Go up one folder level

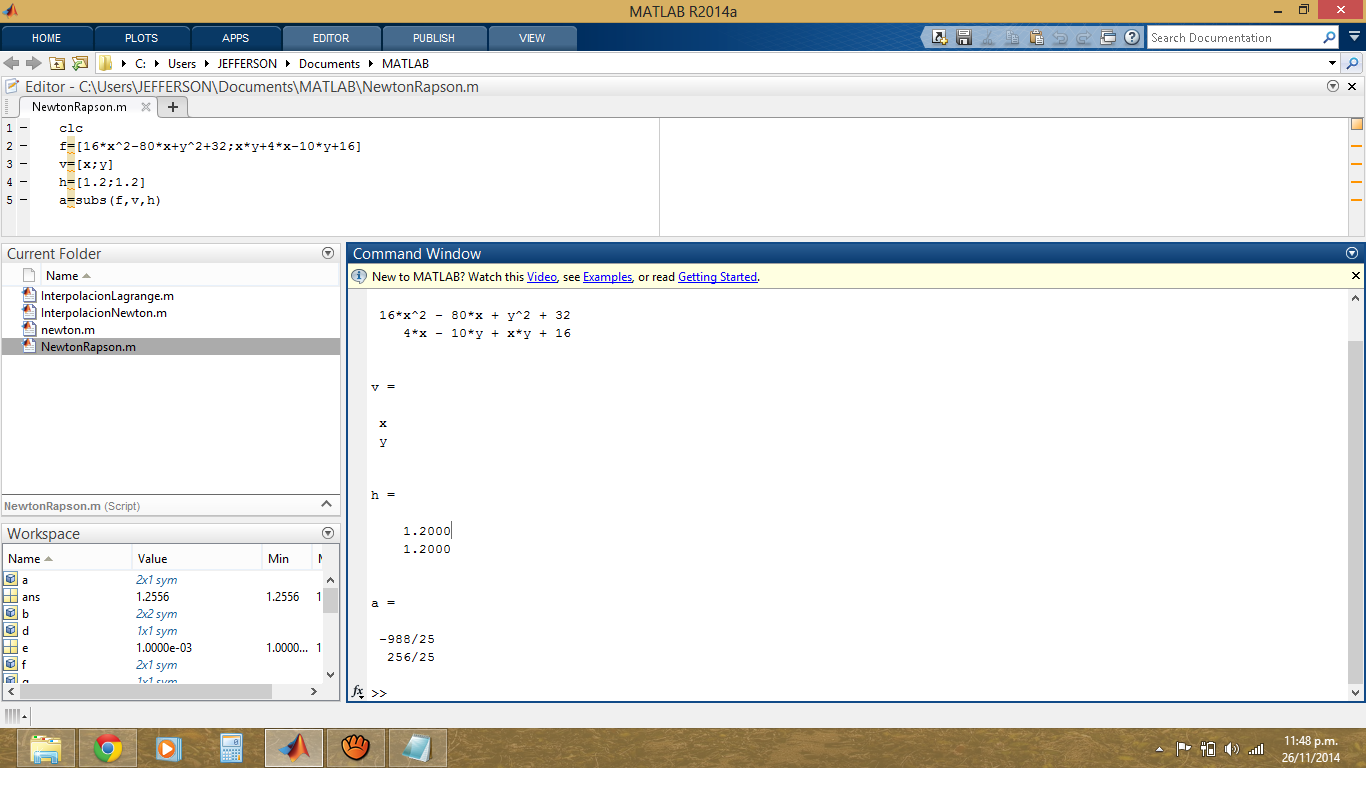(57, 63)
